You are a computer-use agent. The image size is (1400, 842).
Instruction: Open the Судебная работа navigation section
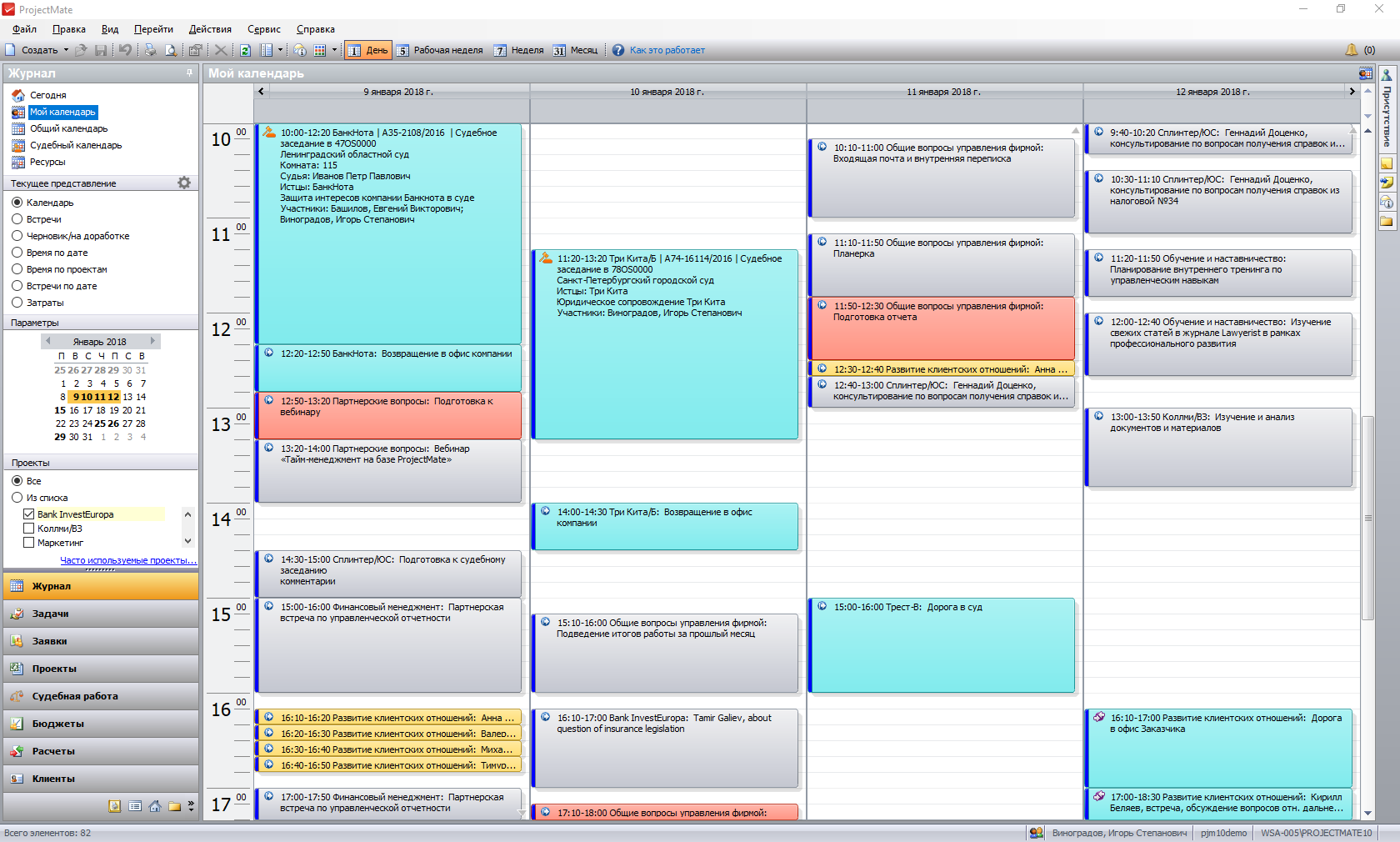(x=101, y=696)
